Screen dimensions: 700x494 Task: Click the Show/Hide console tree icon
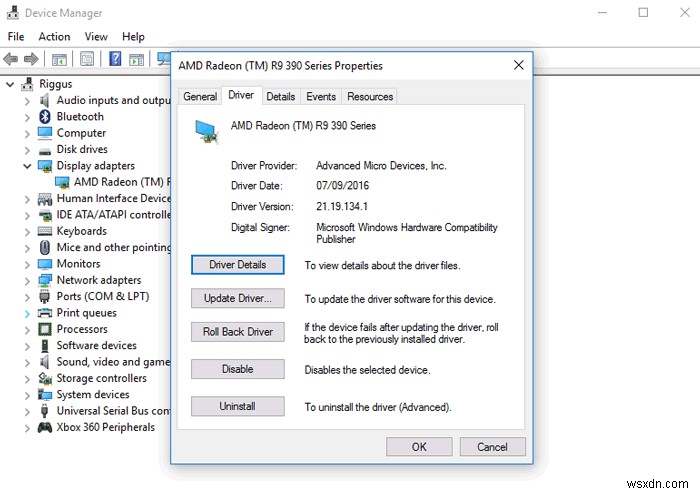click(x=59, y=59)
